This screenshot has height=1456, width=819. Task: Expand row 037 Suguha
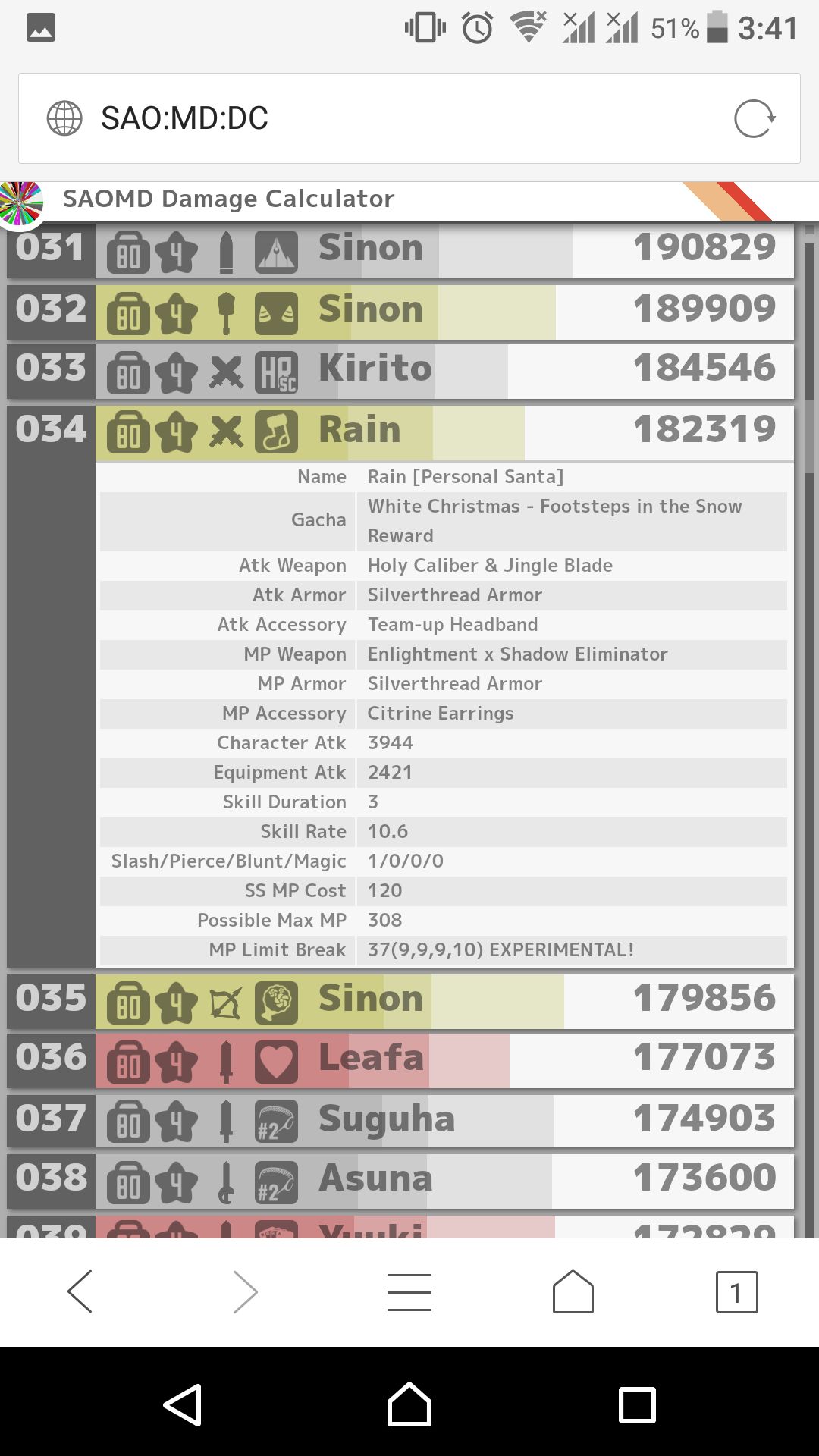[x=400, y=1121]
